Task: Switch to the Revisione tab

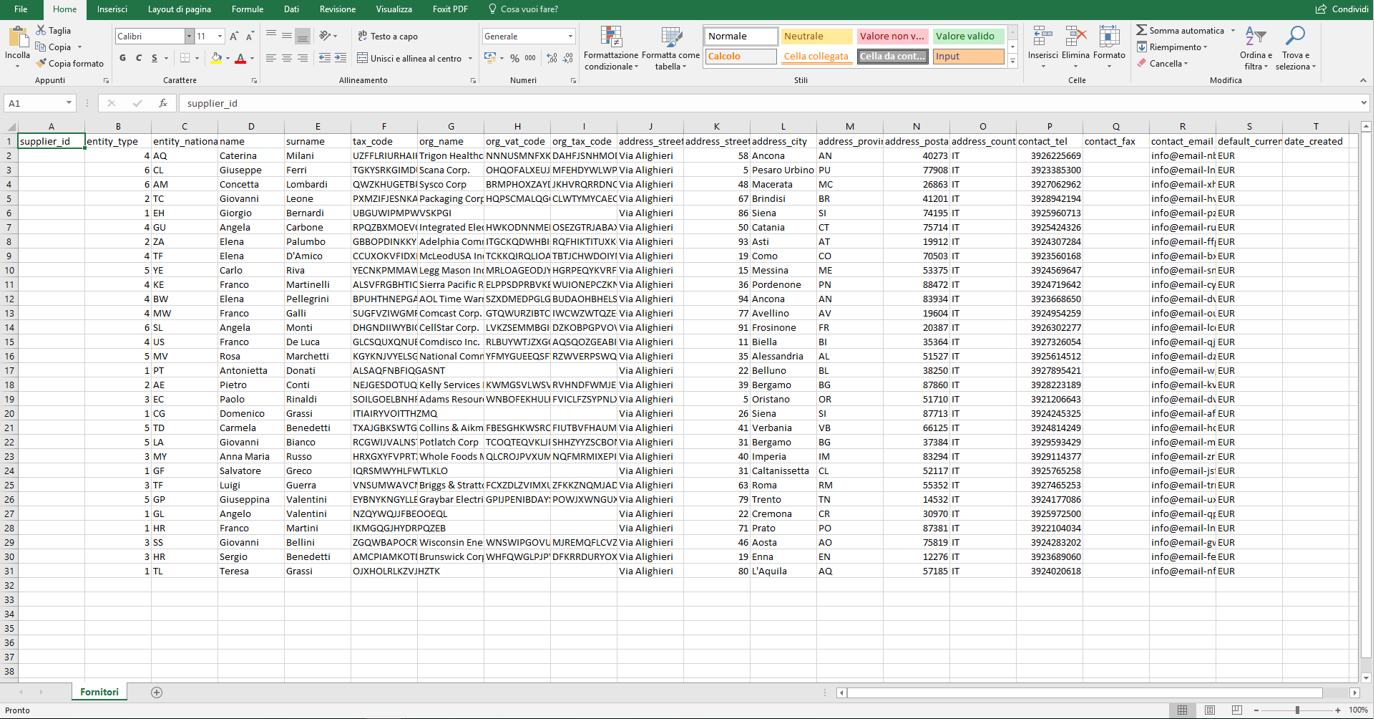Action: coord(337,9)
